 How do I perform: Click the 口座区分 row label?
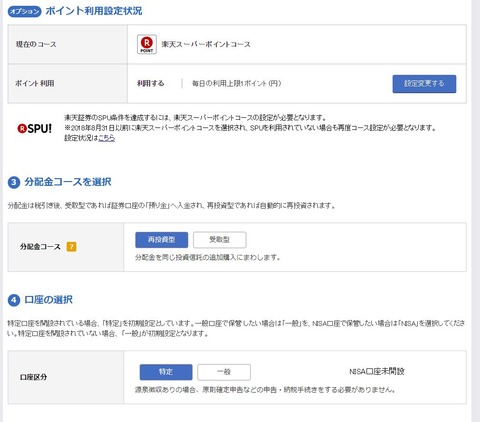click(x=33, y=377)
